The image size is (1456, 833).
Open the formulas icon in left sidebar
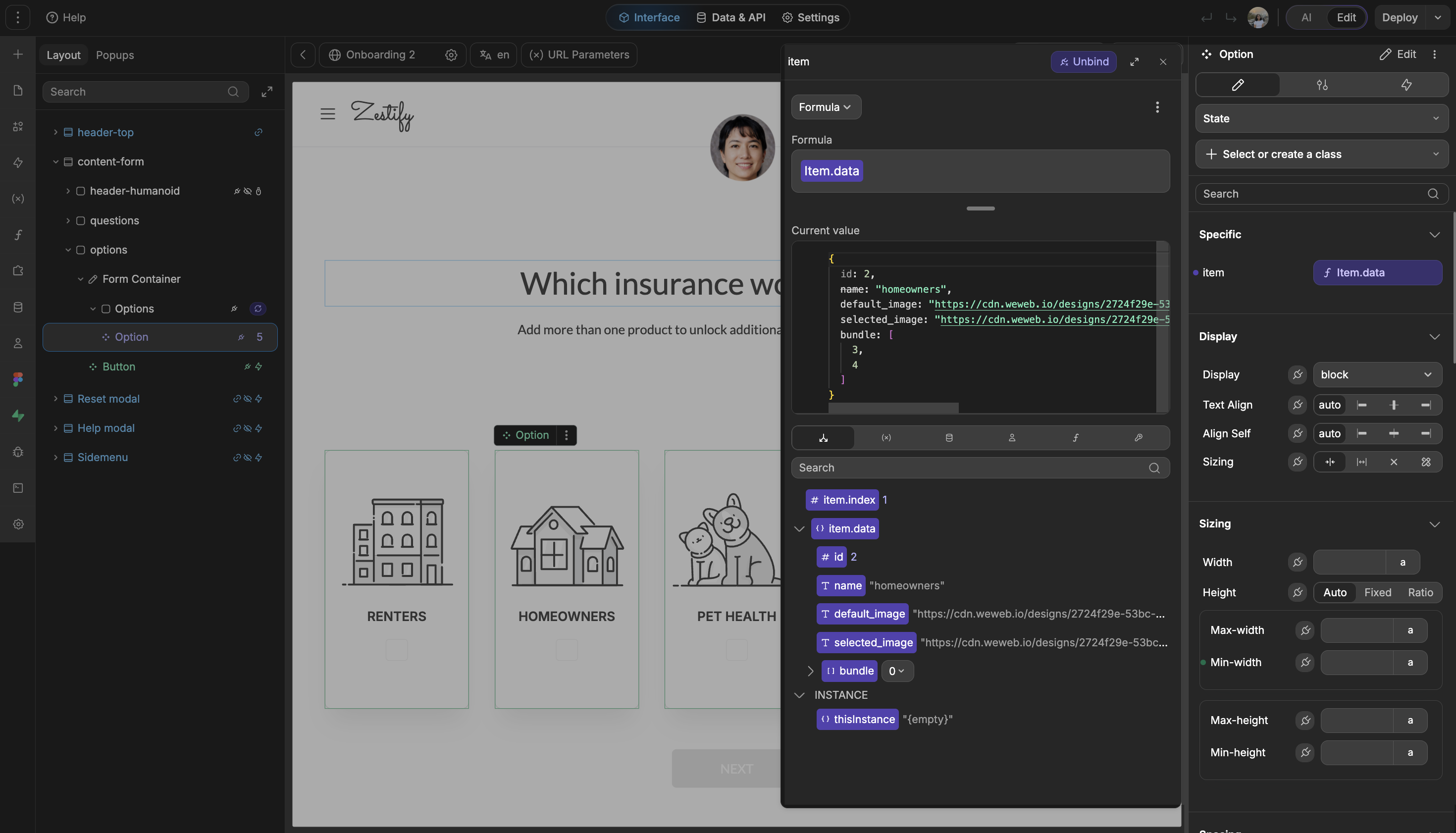[18, 235]
